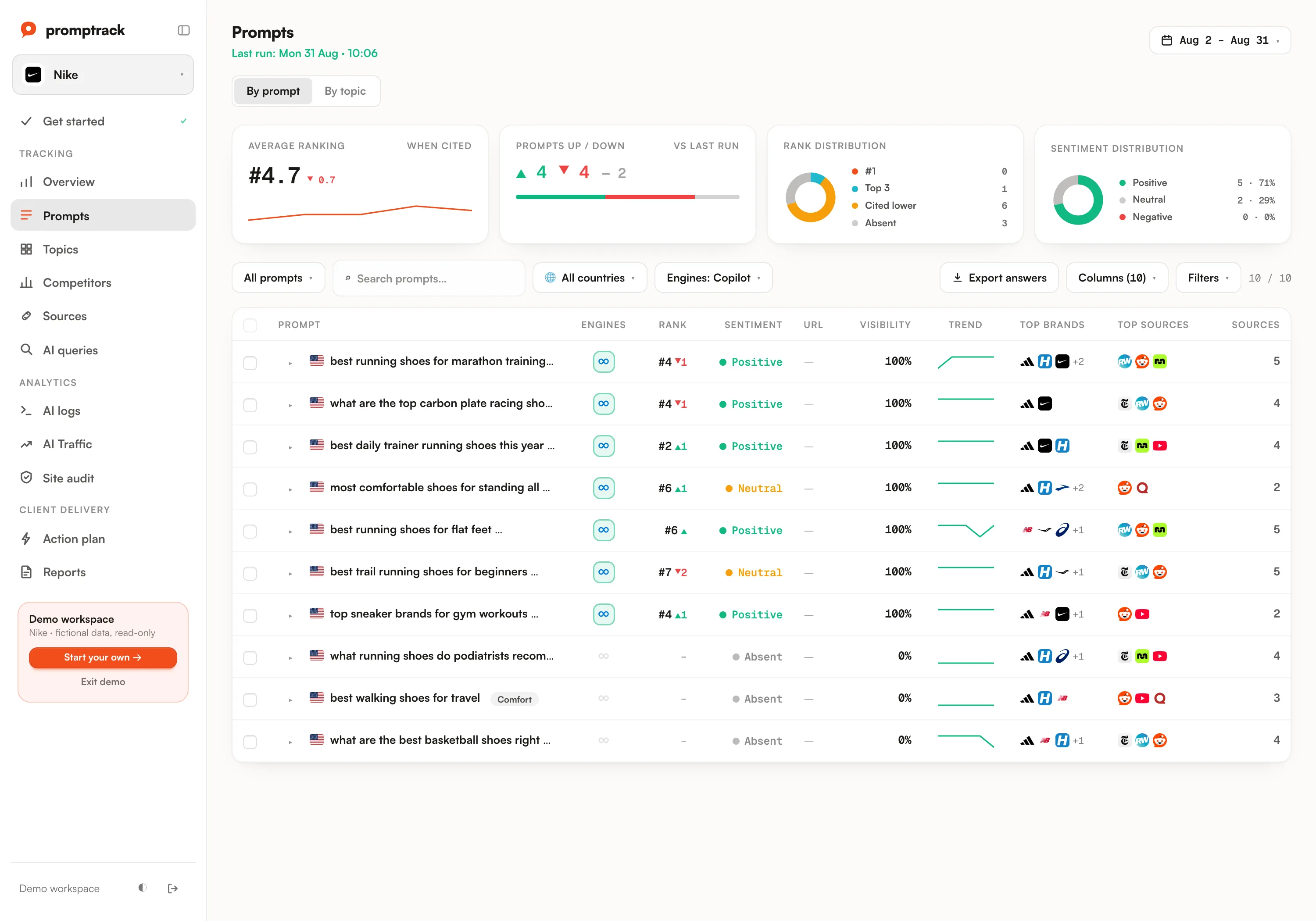Collapse the sidebar panel icon
The image size is (1316, 921).
pyautogui.click(x=183, y=30)
